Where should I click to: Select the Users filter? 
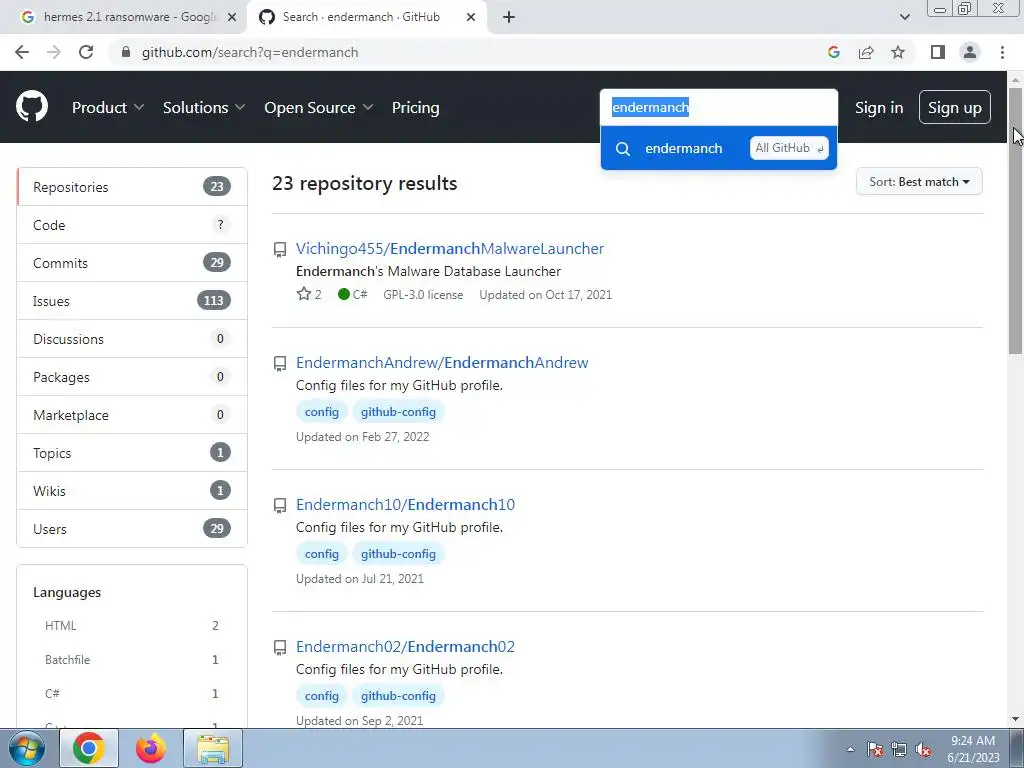point(132,528)
